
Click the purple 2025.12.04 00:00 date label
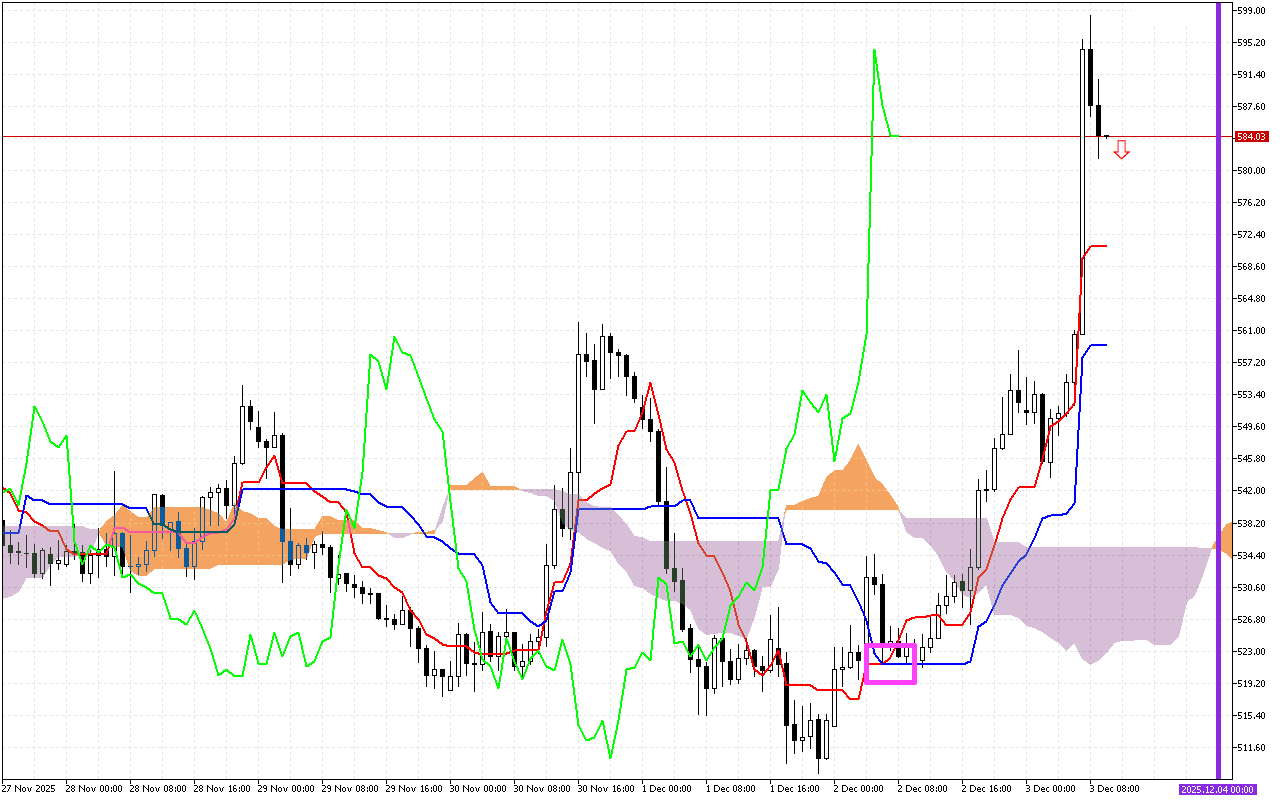[x=1216, y=789]
